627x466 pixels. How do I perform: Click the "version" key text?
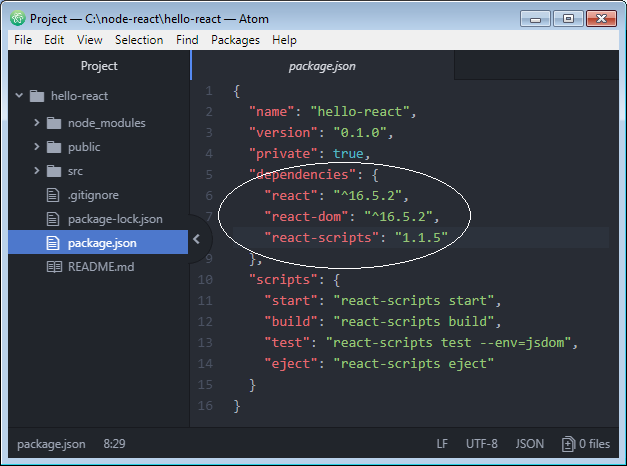pyautogui.click(x=283, y=133)
